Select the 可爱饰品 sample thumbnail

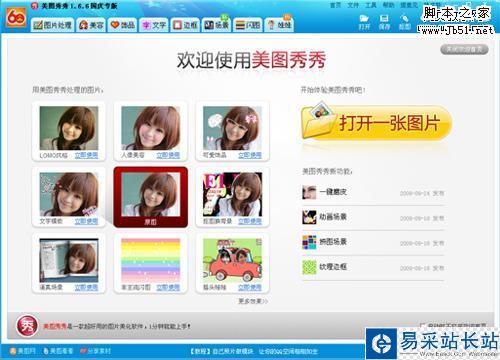click(x=232, y=128)
